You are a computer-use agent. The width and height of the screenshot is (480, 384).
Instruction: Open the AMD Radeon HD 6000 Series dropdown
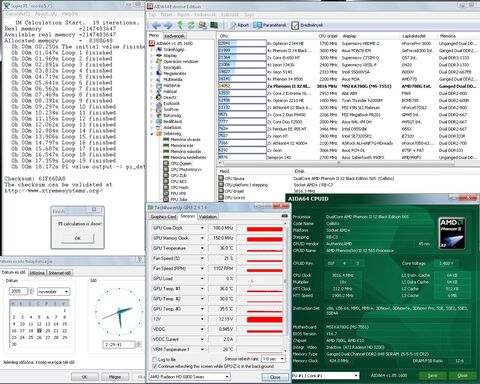(x=189, y=377)
